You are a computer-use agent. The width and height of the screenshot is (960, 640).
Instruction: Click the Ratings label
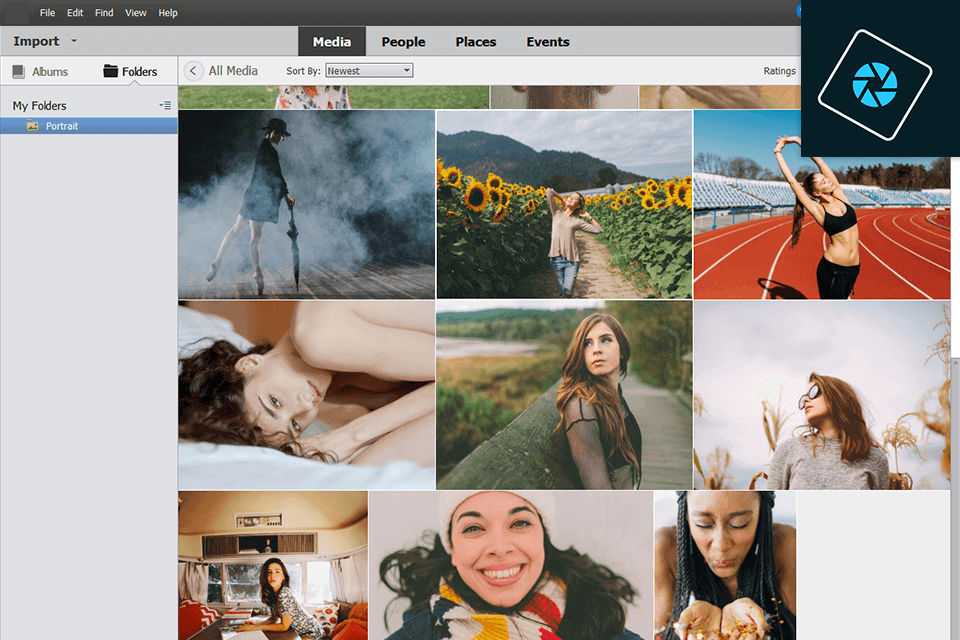[x=779, y=71]
